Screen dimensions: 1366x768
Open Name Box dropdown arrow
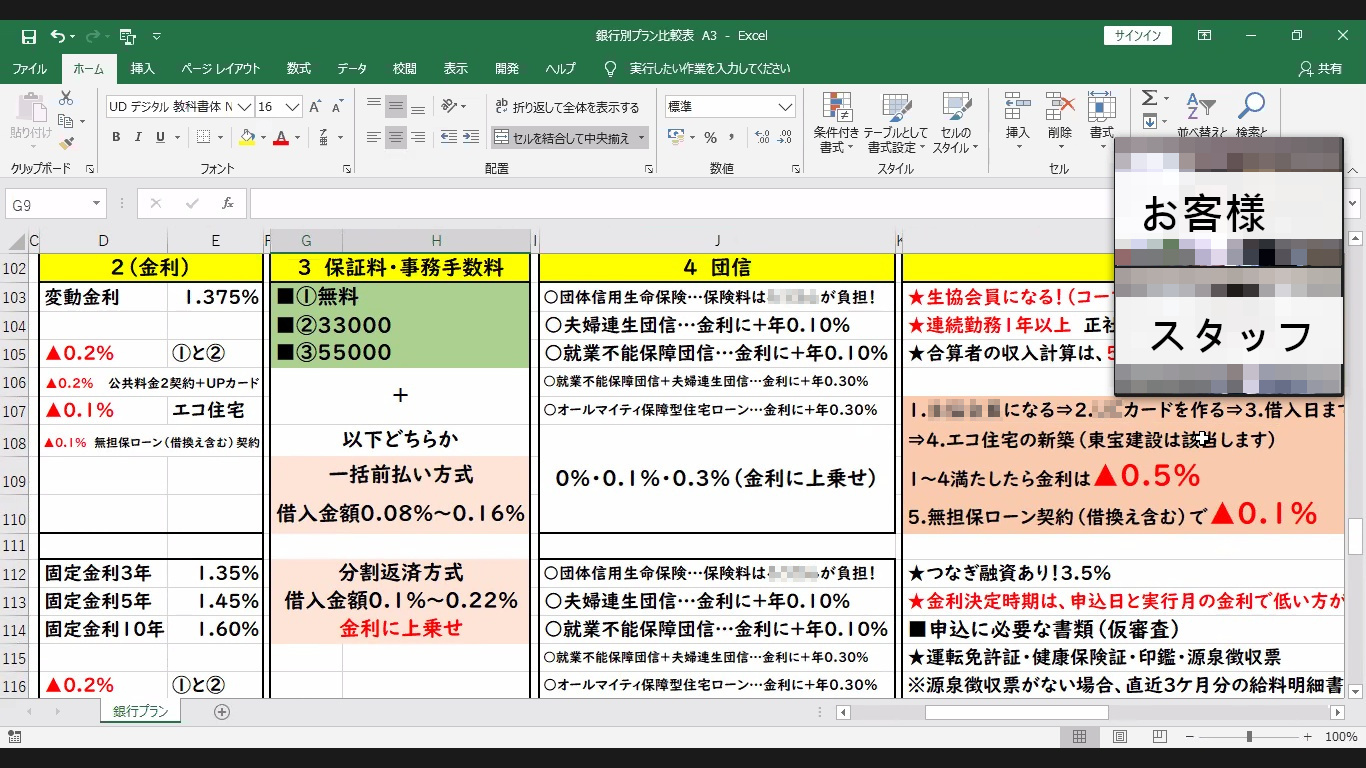(97, 204)
